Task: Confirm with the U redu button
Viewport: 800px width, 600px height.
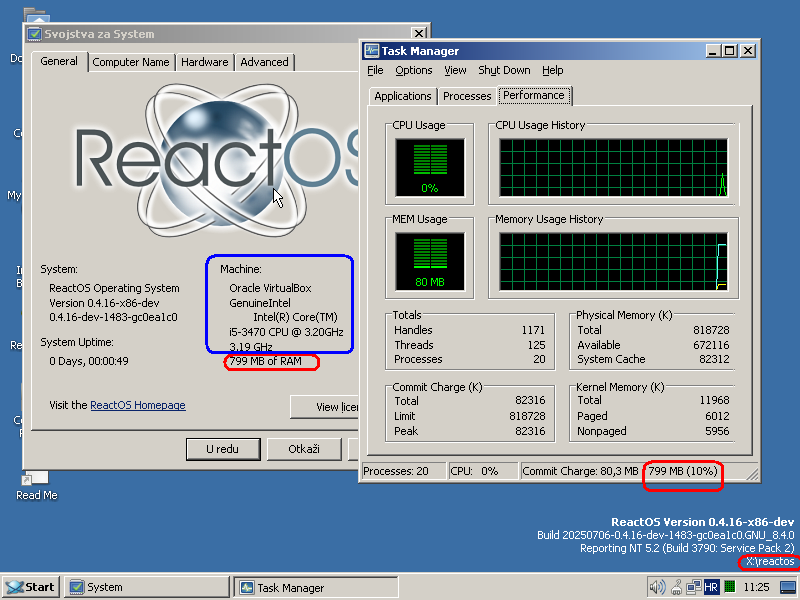Action: (x=223, y=449)
